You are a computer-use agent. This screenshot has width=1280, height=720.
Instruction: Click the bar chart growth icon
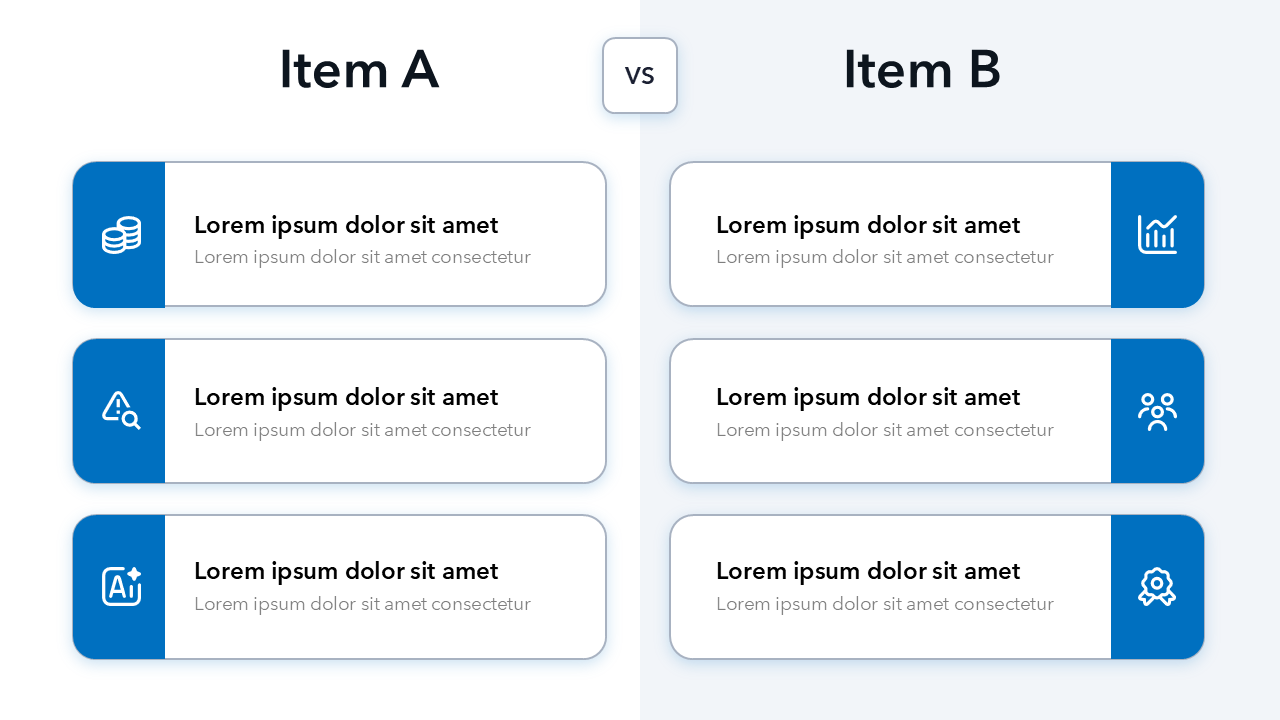click(1157, 235)
